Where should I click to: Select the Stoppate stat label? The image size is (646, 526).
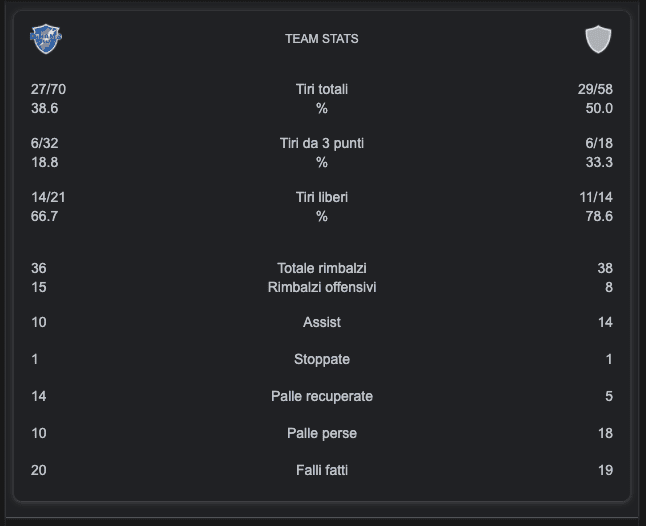[x=322, y=359]
